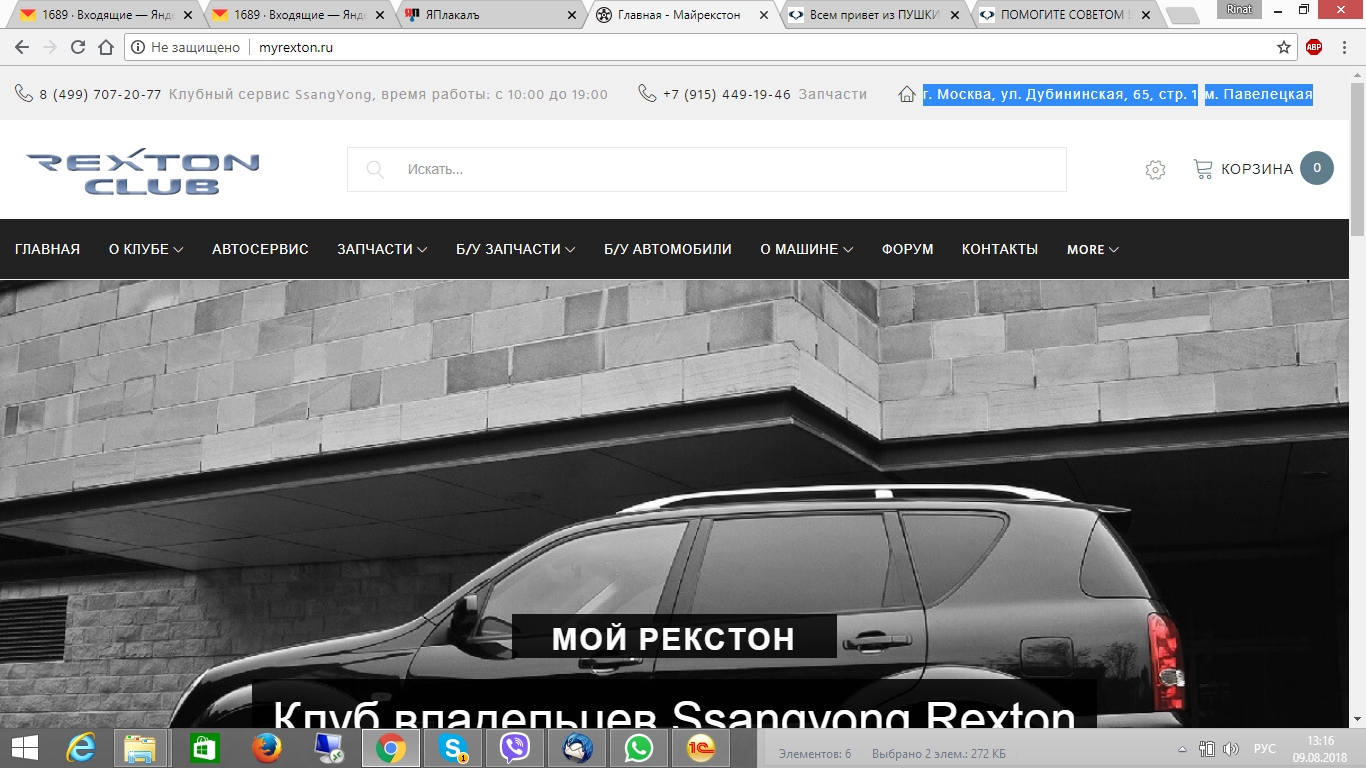
Task: Open the КОНТАКТЫ page
Action: (999, 249)
